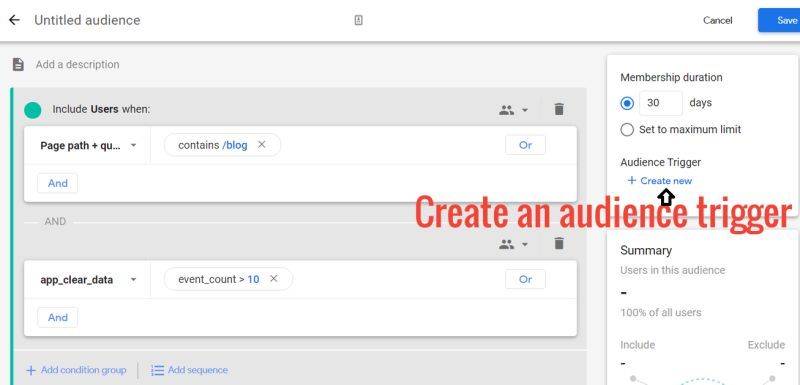Select the 30 days membership radio button
This screenshot has height=385, width=800.
627,104
